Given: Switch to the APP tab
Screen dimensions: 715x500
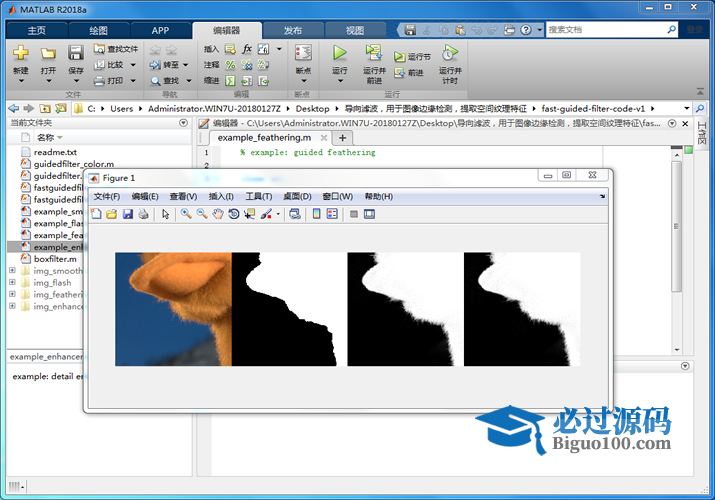Looking at the screenshot, I should (161, 31).
